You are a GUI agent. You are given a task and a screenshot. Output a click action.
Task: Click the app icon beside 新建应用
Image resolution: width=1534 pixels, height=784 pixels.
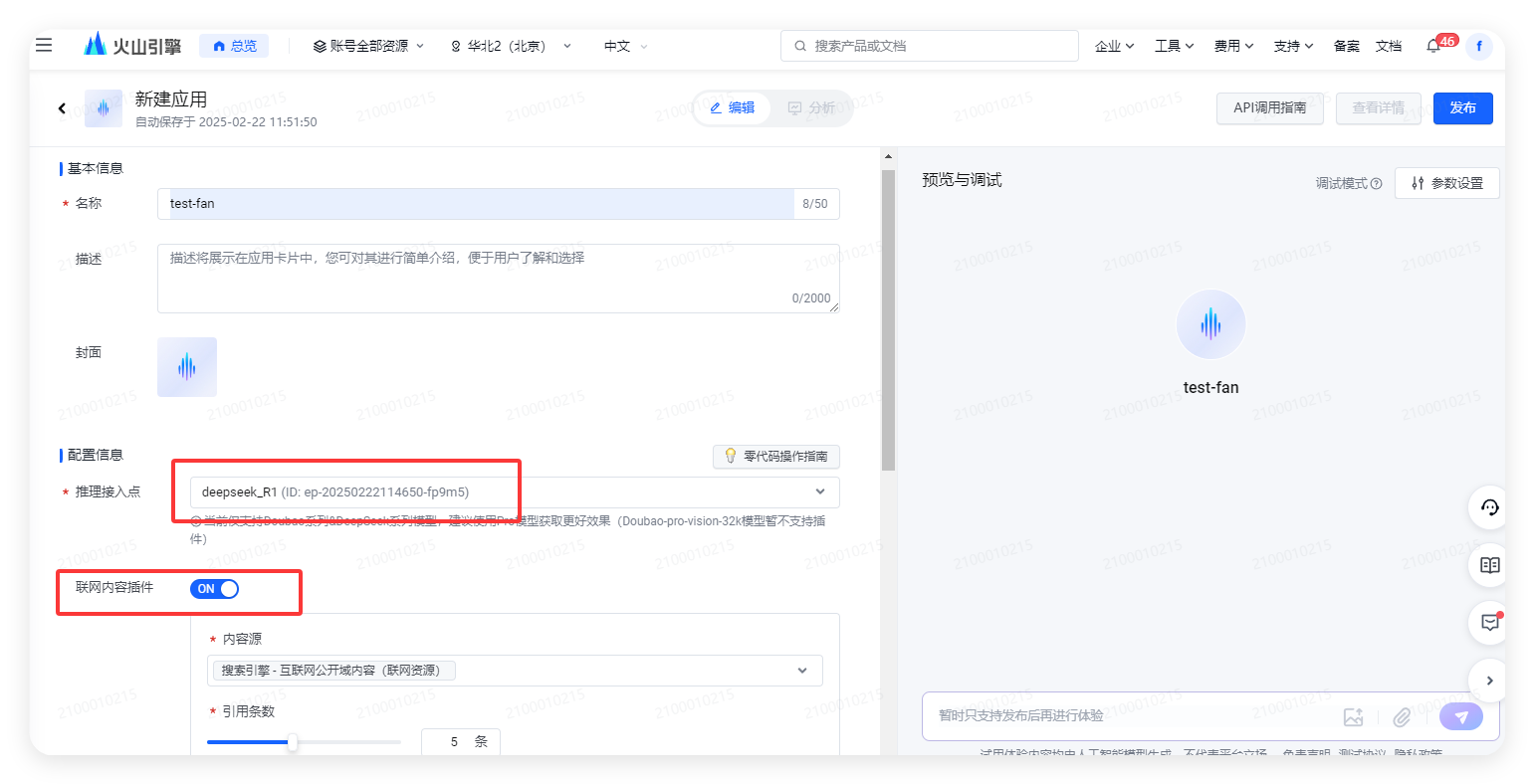[x=104, y=108]
